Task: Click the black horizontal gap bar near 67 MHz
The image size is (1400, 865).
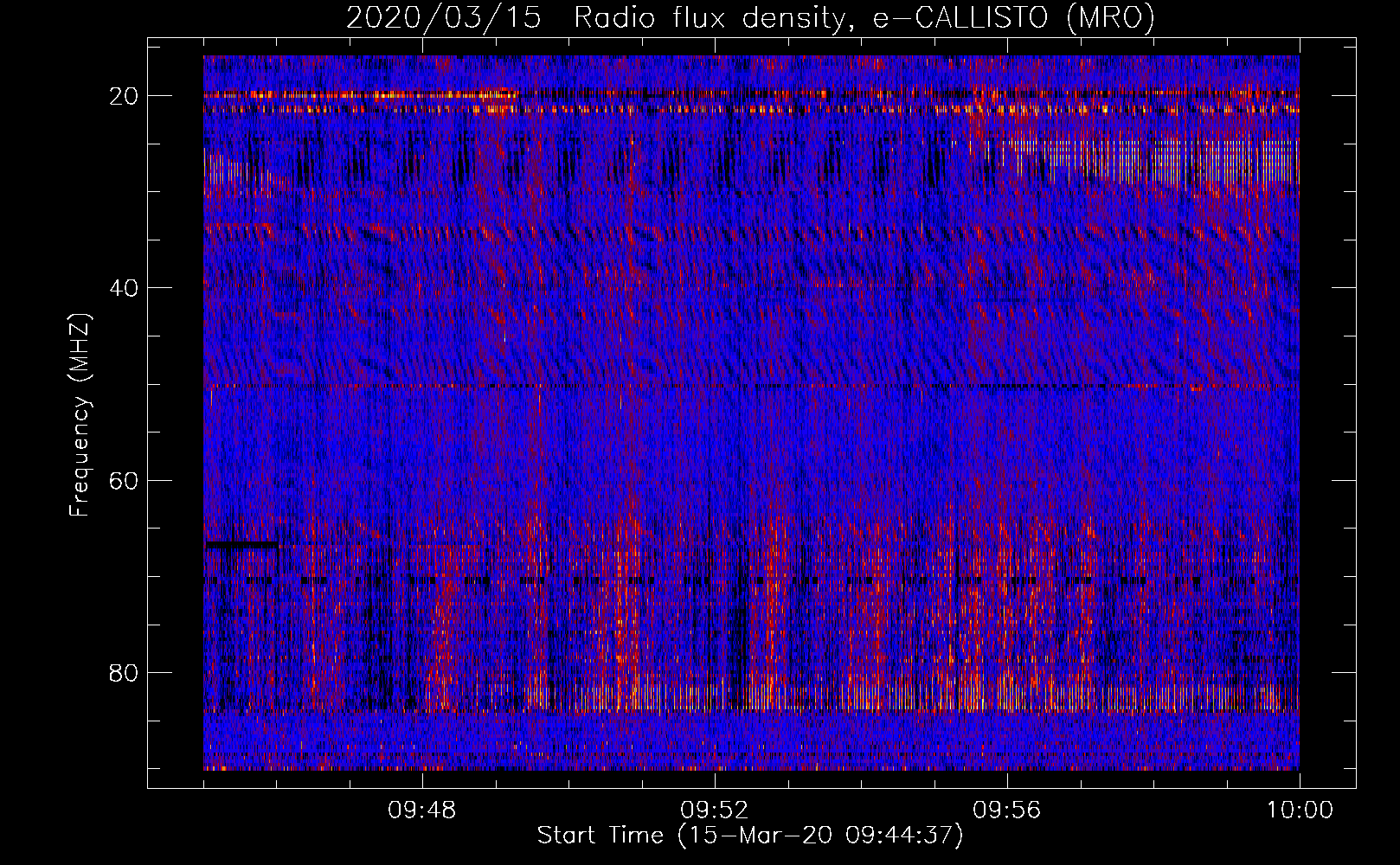Action: click(242, 545)
